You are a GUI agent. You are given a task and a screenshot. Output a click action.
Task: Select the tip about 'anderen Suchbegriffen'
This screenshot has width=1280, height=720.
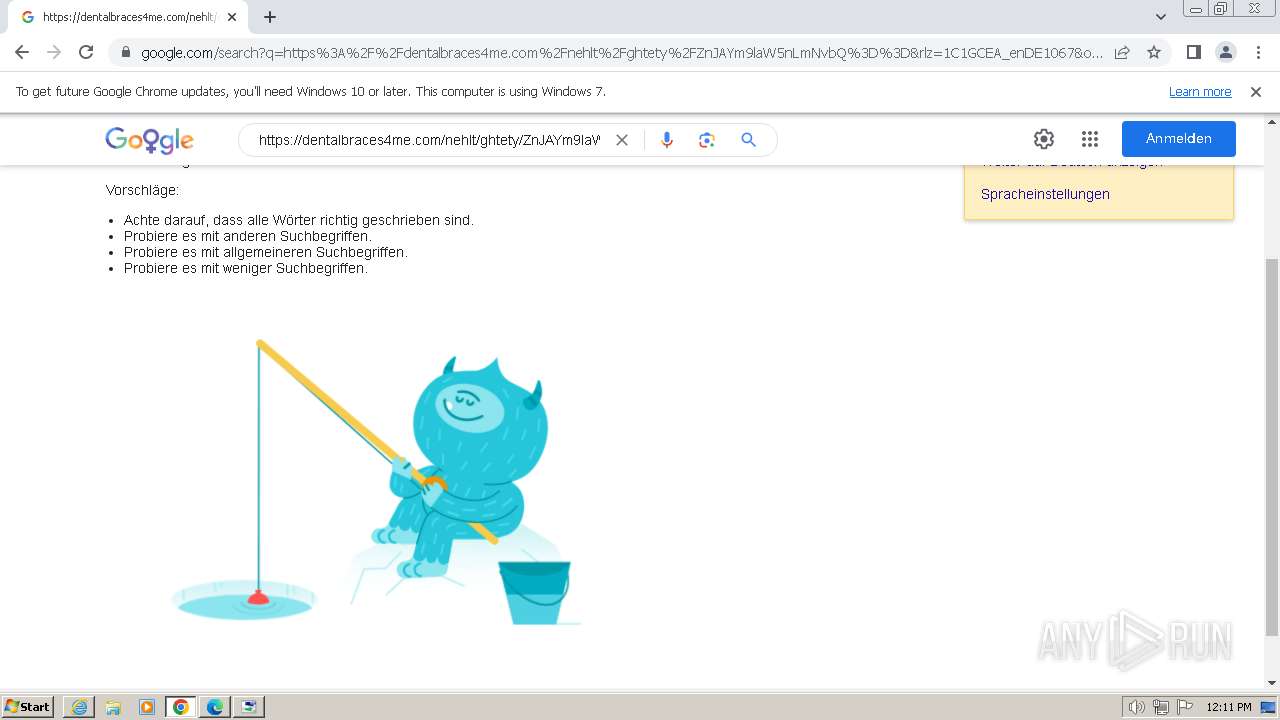247,236
